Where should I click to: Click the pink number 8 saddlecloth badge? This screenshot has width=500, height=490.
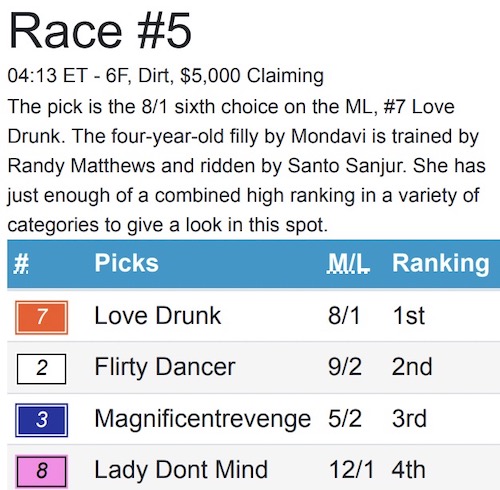(42, 471)
